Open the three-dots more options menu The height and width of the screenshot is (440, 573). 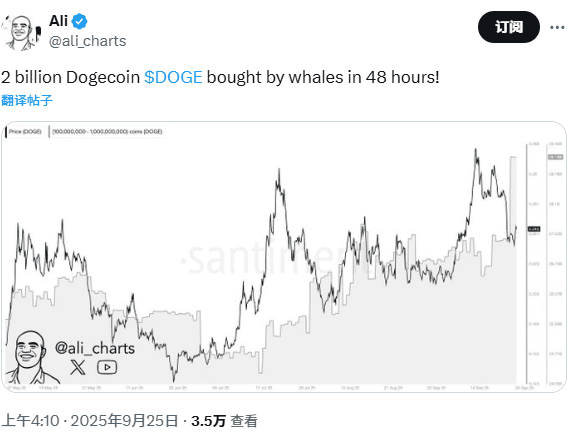557,27
